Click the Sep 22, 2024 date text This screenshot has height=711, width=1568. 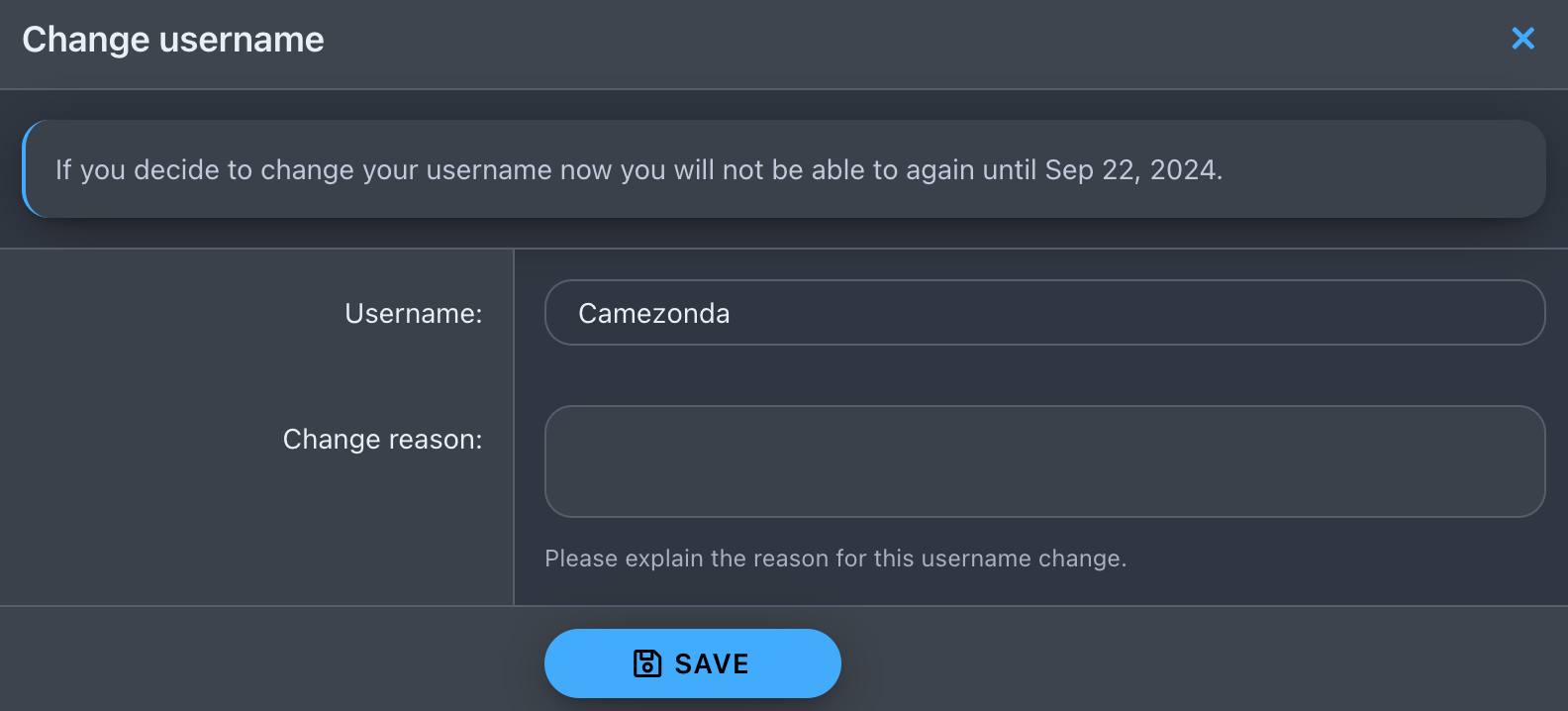(1133, 170)
